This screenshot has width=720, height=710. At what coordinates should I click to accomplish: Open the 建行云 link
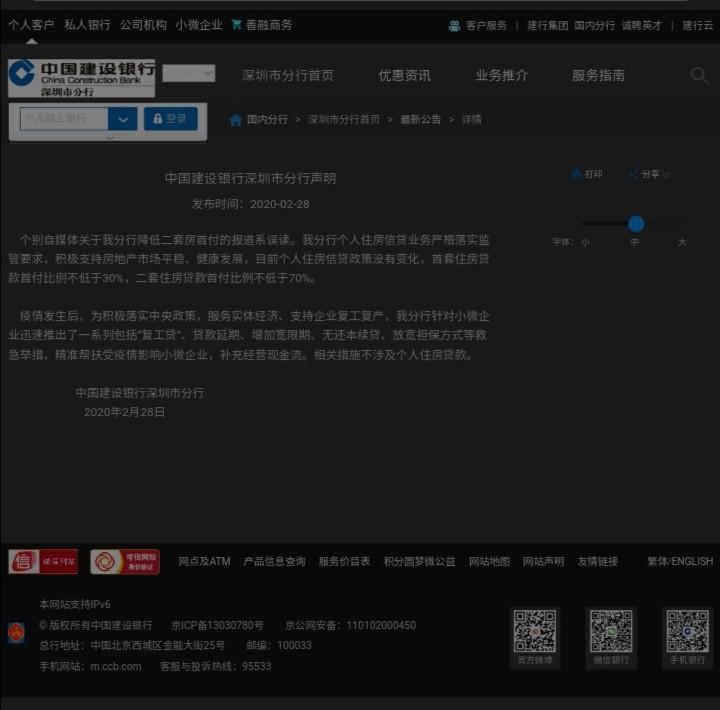[x=698, y=26]
